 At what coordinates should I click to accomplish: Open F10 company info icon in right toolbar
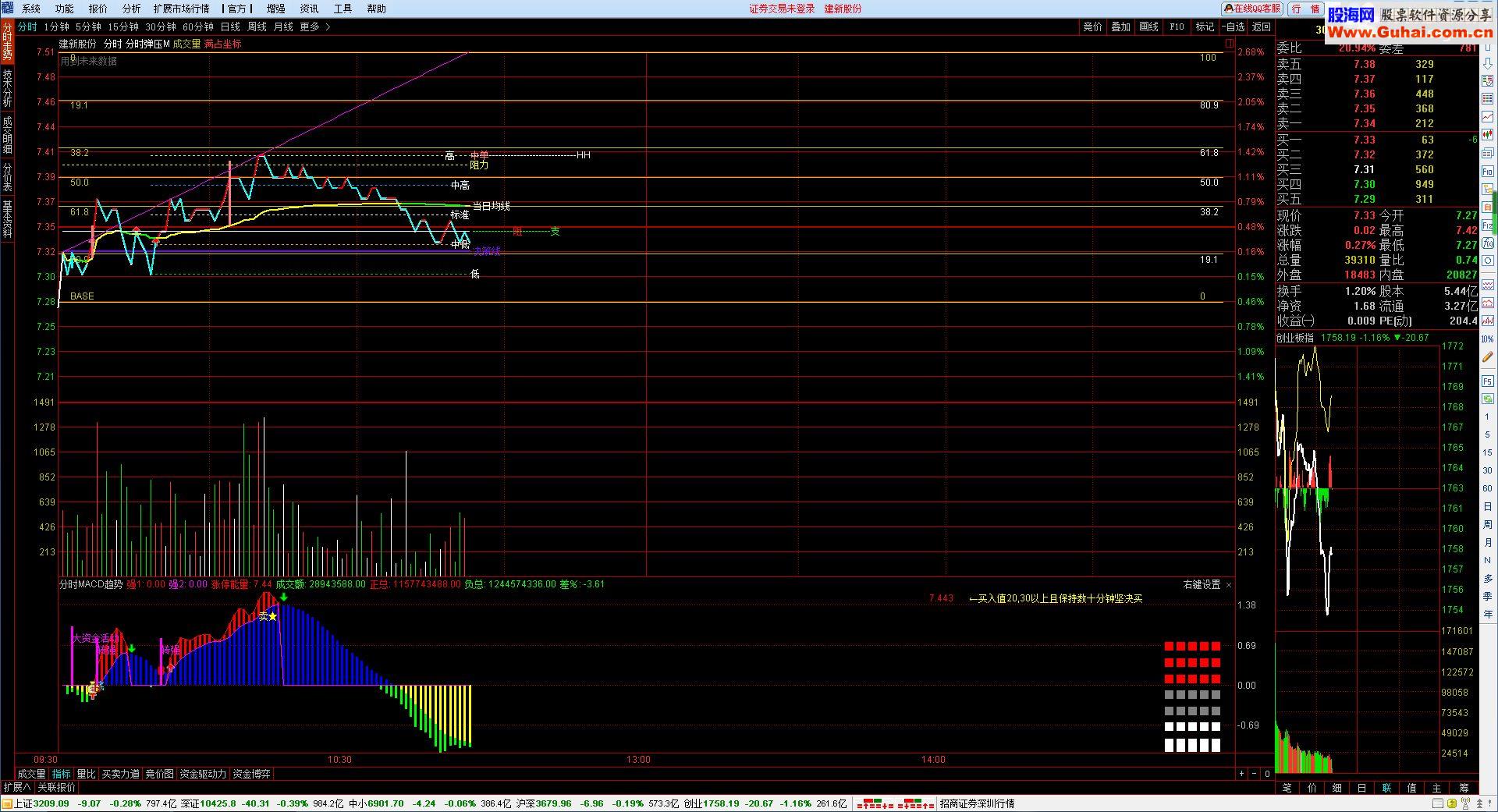(x=1488, y=171)
